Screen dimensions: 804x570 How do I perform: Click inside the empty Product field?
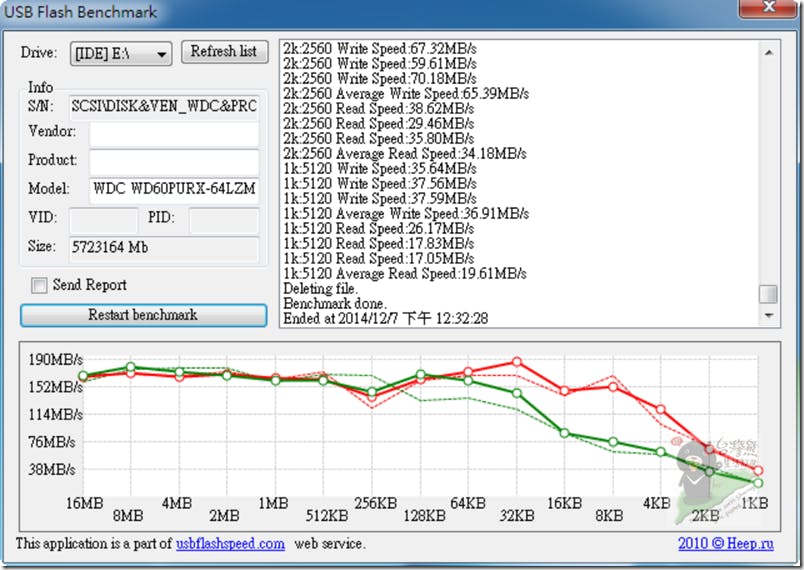coord(173,160)
